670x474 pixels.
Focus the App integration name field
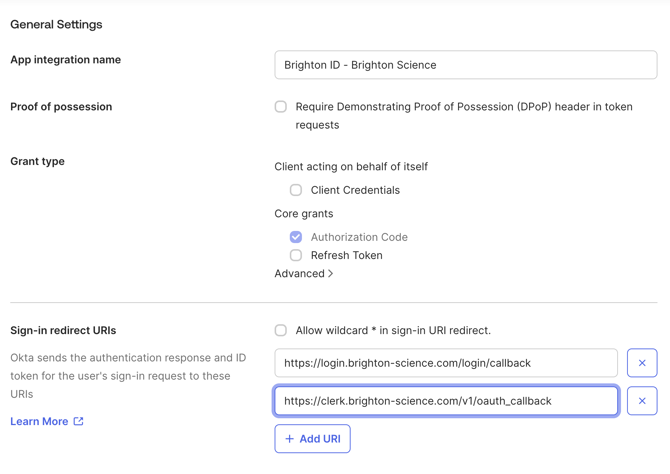pos(465,65)
